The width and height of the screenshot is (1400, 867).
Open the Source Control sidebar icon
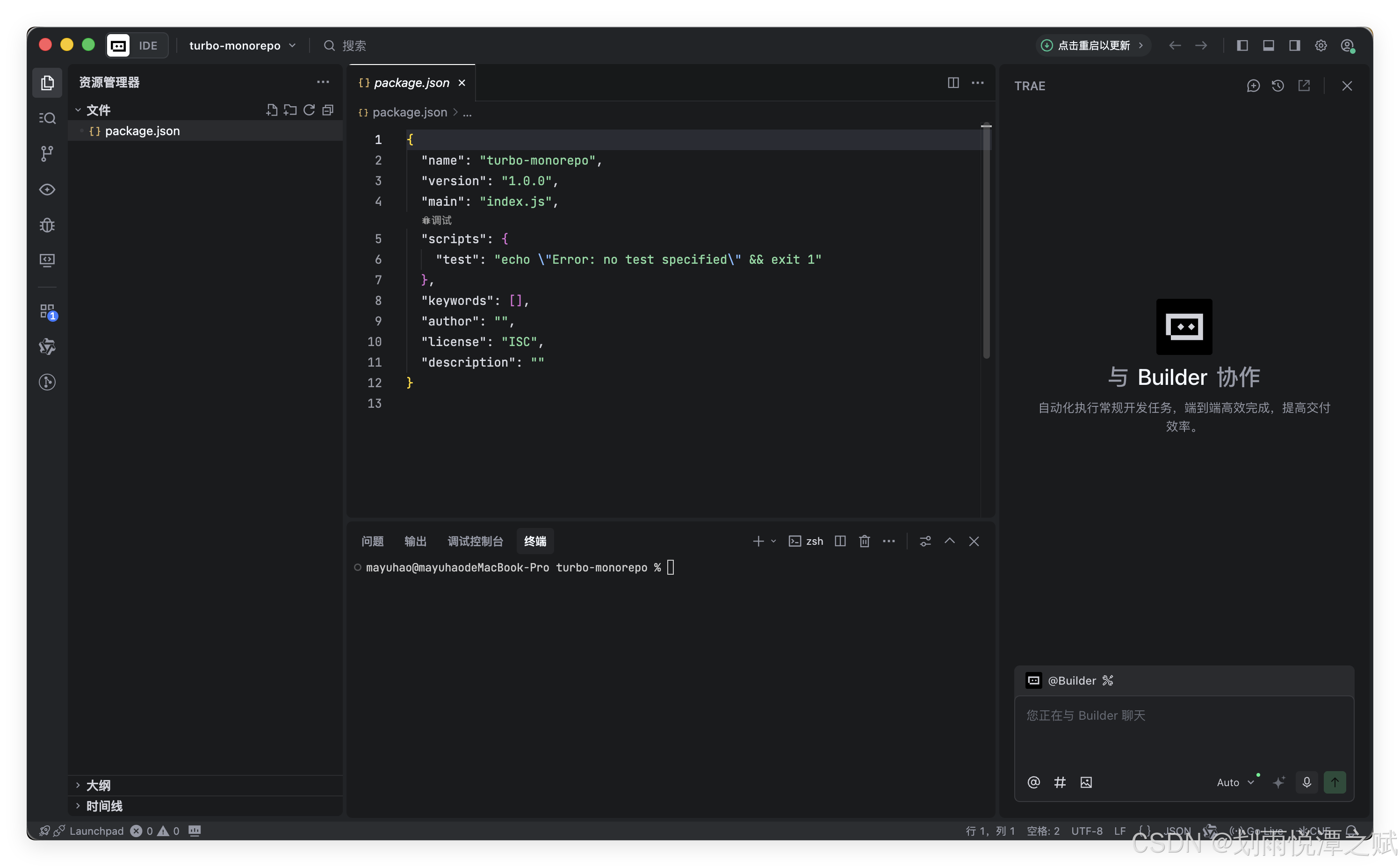pyautogui.click(x=47, y=153)
